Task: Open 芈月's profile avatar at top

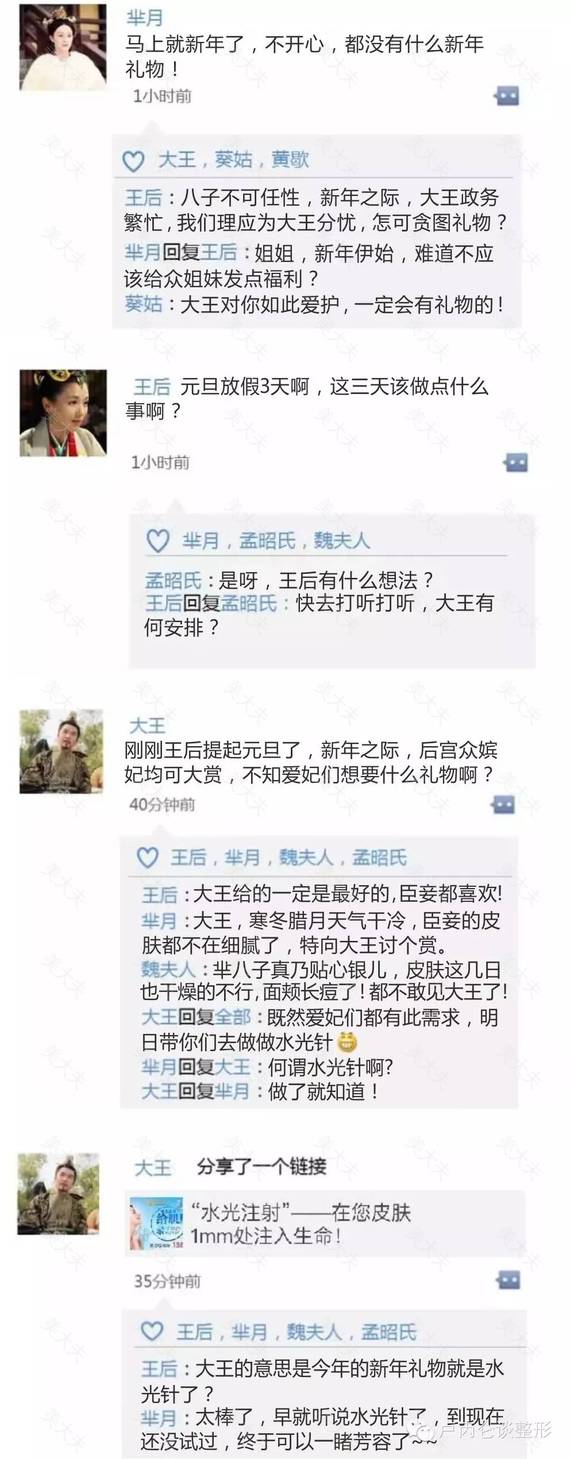Action: (63, 47)
